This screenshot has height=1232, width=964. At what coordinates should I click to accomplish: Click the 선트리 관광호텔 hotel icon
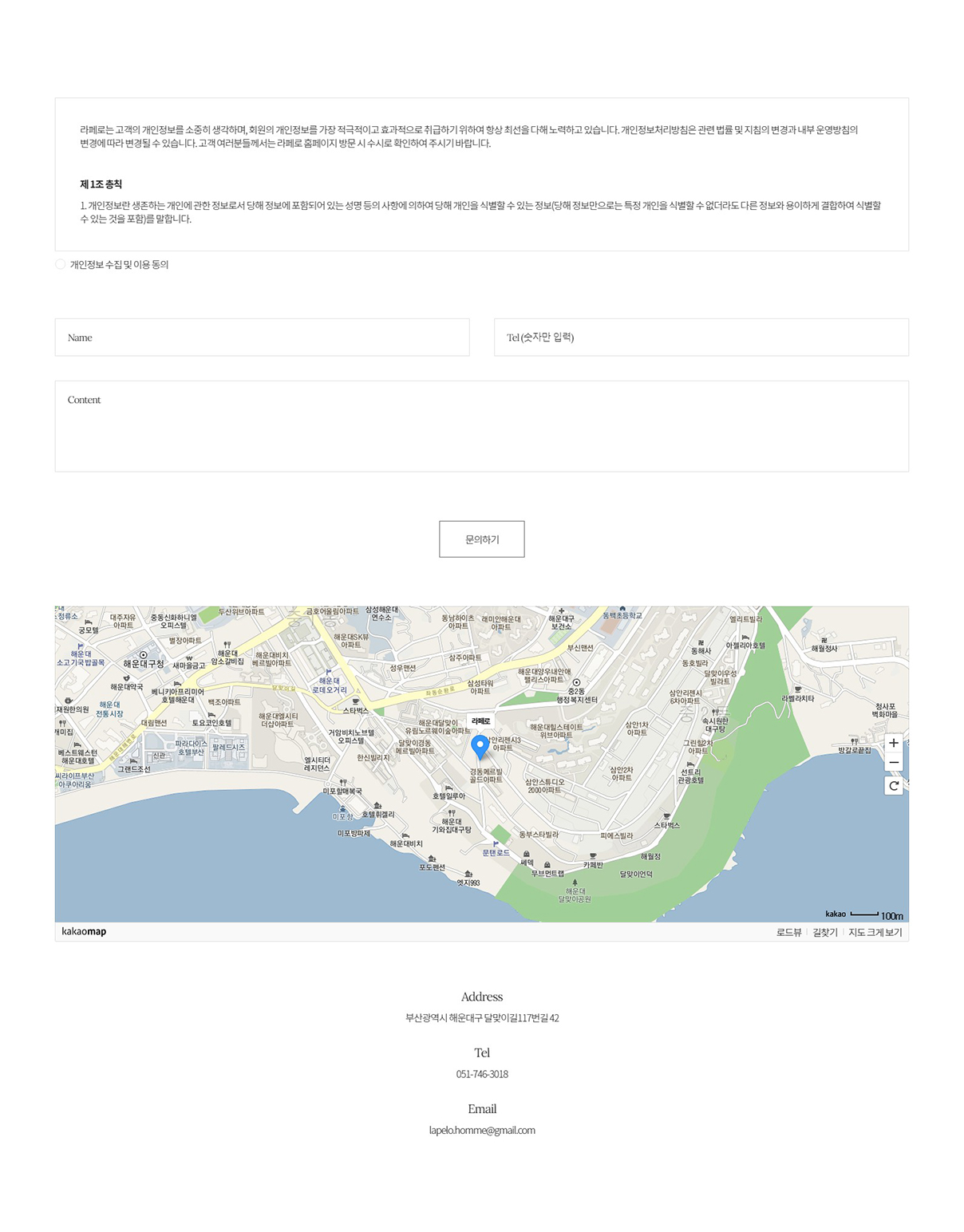click(x=691, y=764)
